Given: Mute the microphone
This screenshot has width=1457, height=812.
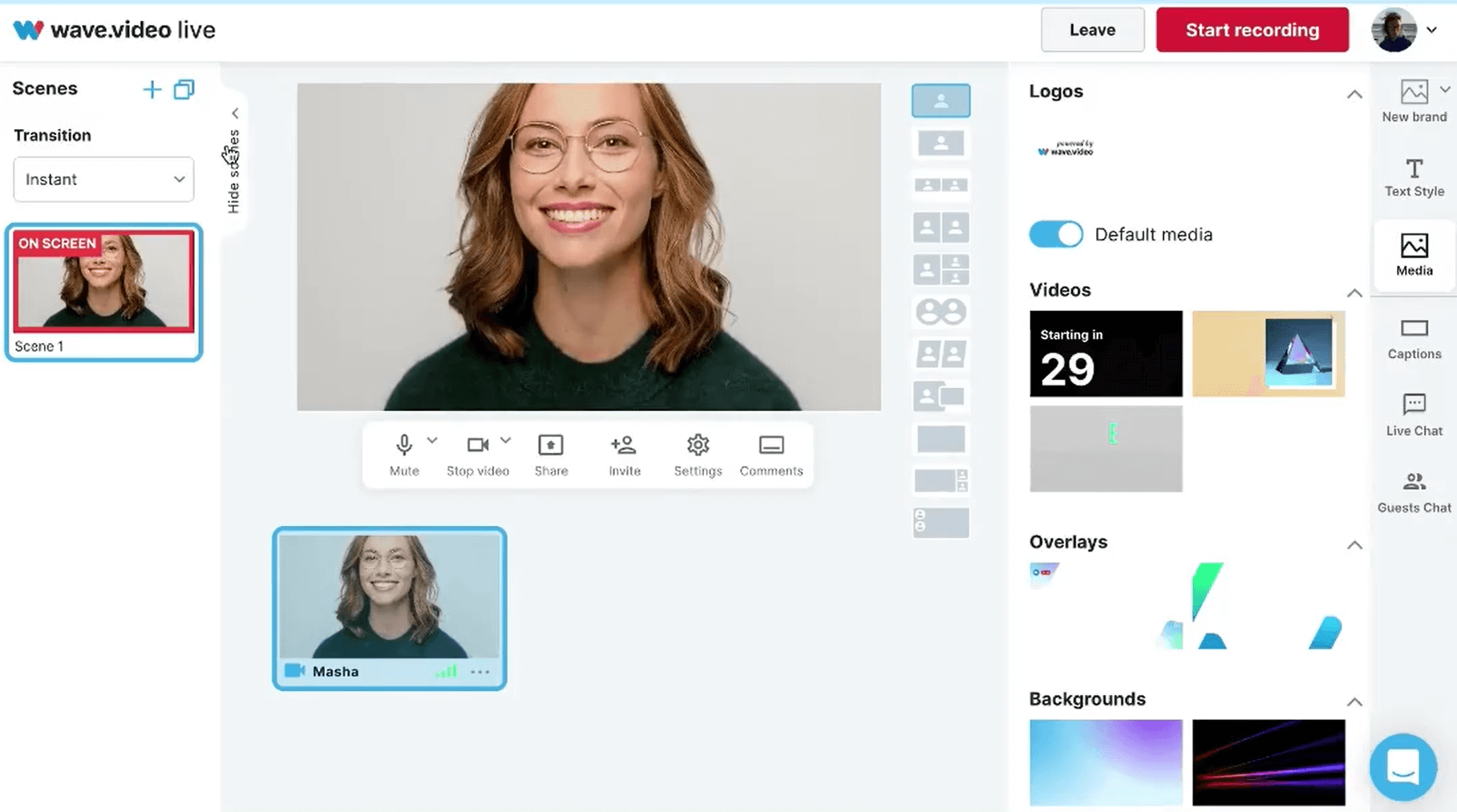Looking at the screenshot, I should tap(404, 454).
